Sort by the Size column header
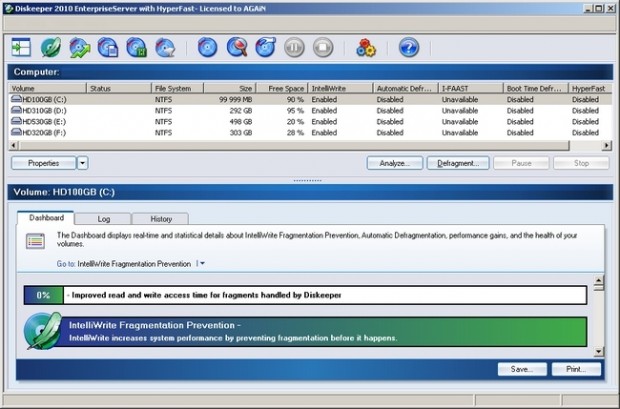The height and width of the screenshot is (409, 620). (230, 88)
